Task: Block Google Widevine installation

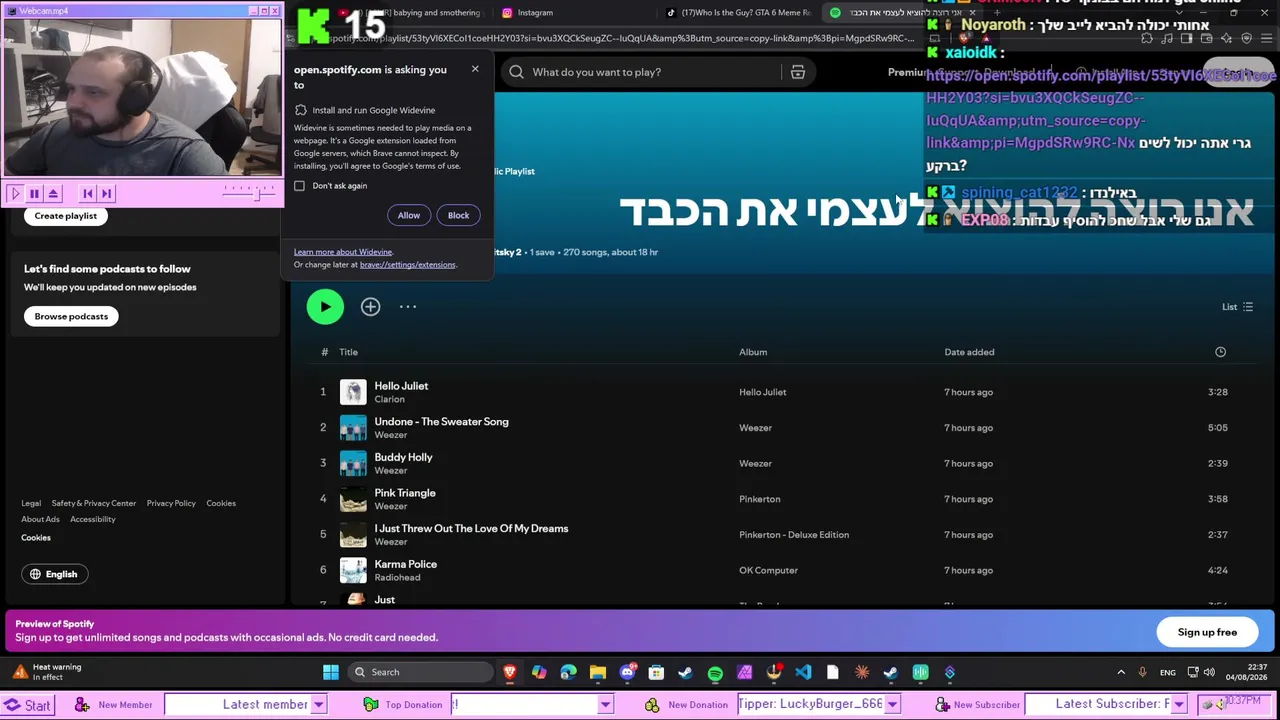Action: click(x=458, y=215)
